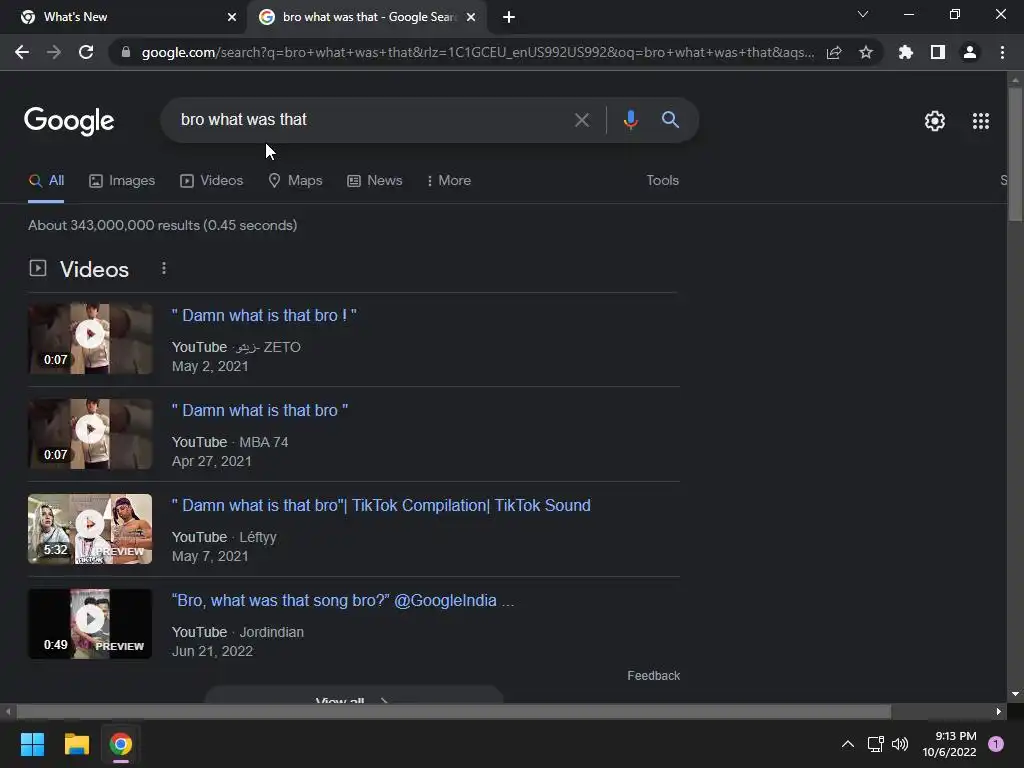The width and height of the screenshot is (1024, 768).
Task: Close the What's New tab
Action: (232, 17)
